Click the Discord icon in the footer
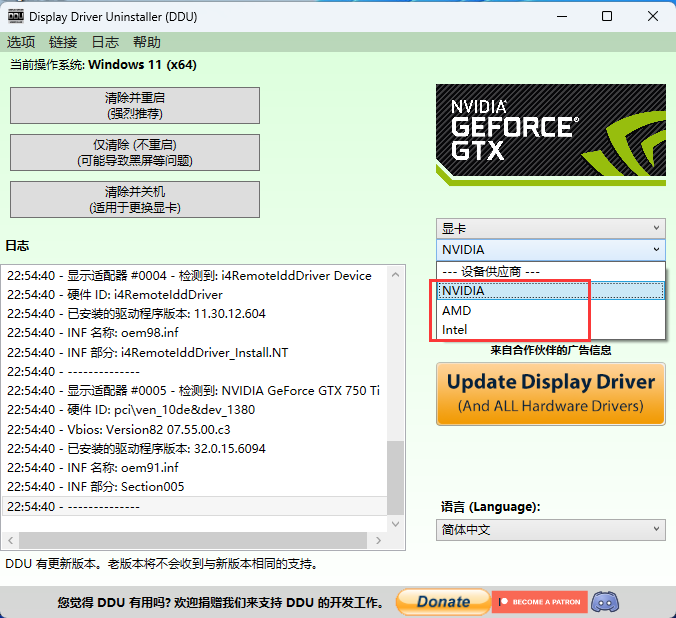The height and width of the screenshot is (618, 676). coord(604,602)
